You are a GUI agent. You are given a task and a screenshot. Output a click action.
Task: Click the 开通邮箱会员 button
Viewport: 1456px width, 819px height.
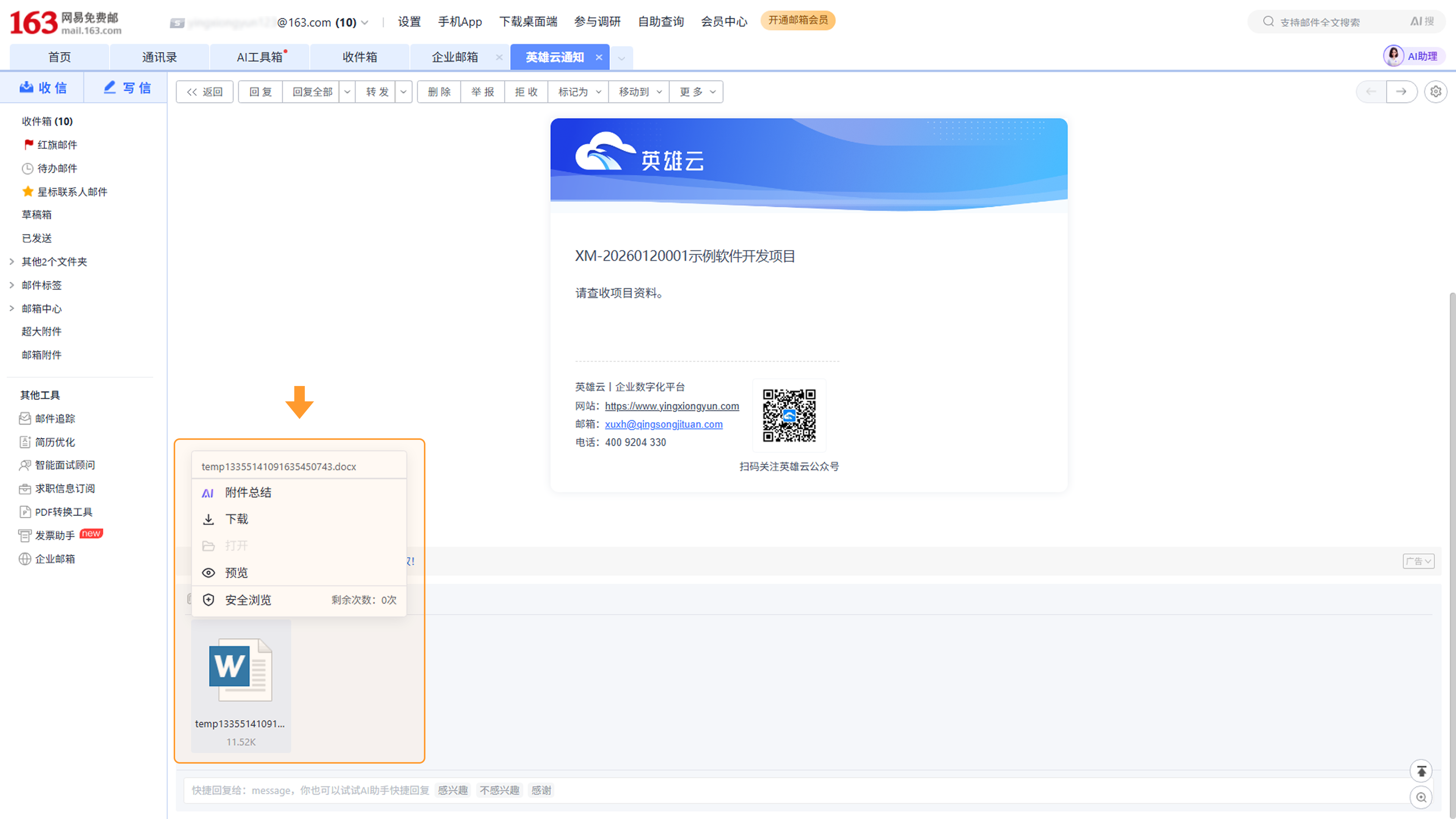(x=797, y=20)
